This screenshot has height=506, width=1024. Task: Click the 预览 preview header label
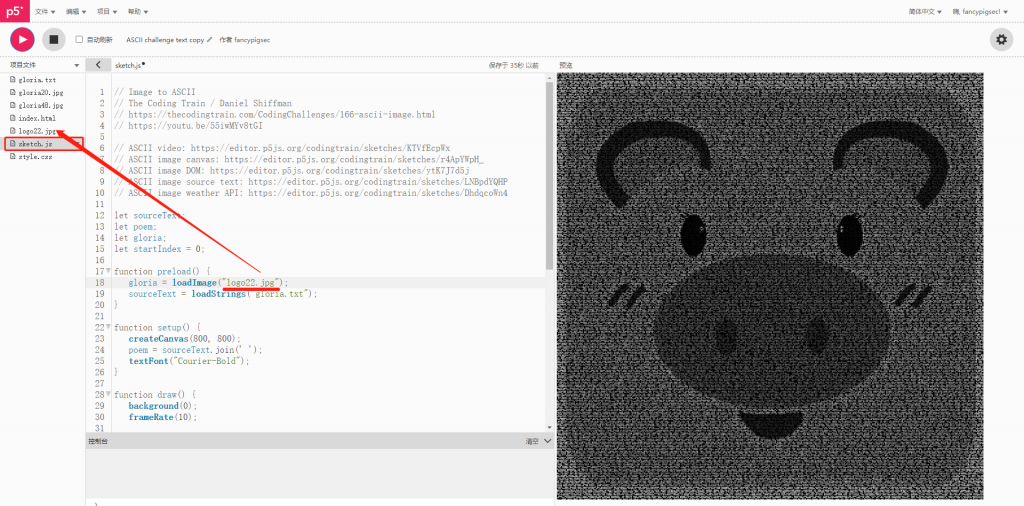[x=566, y=65]
